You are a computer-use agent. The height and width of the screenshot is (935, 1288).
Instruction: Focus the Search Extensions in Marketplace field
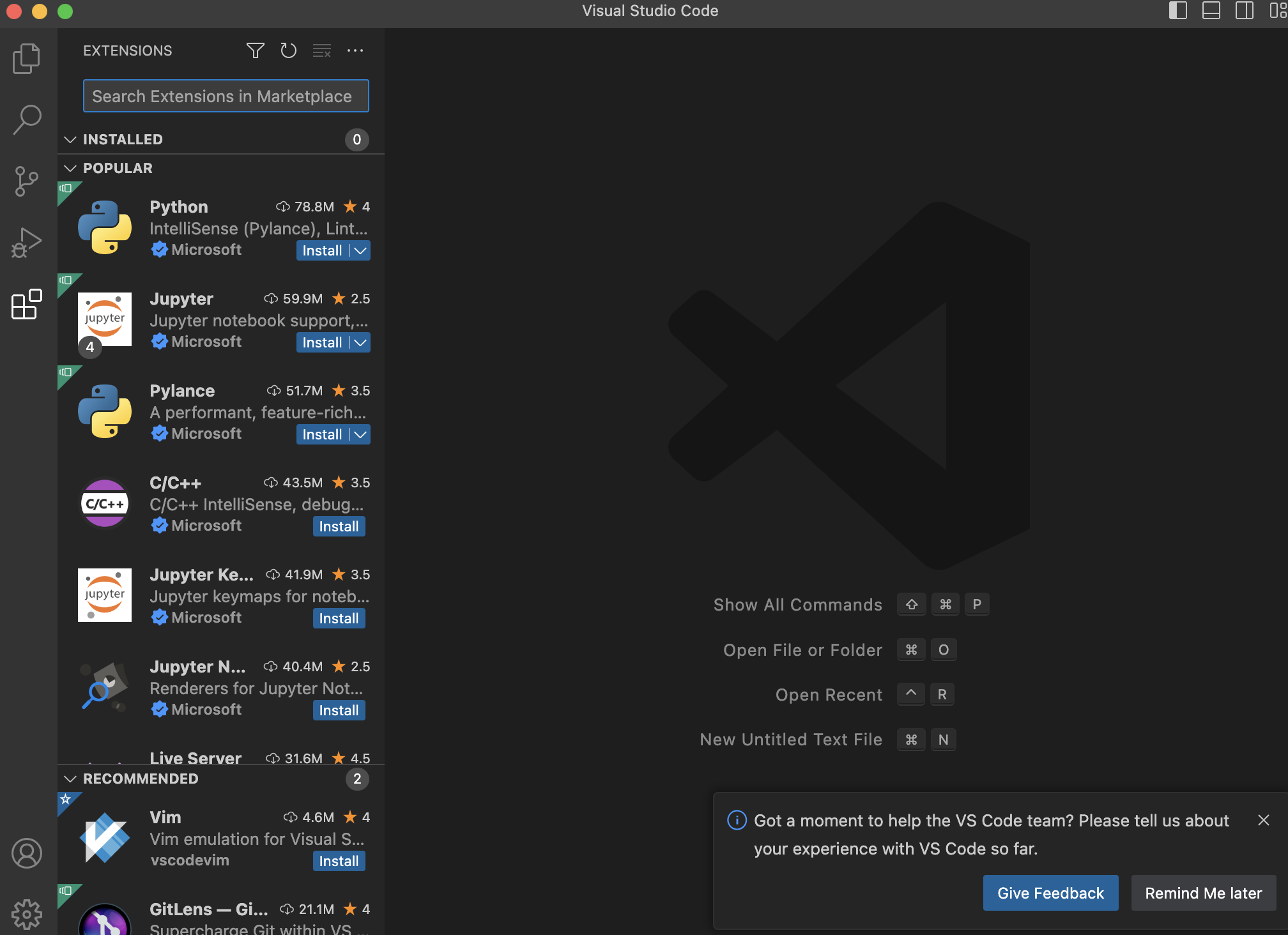pyautogui.click(x=226, y=96)
